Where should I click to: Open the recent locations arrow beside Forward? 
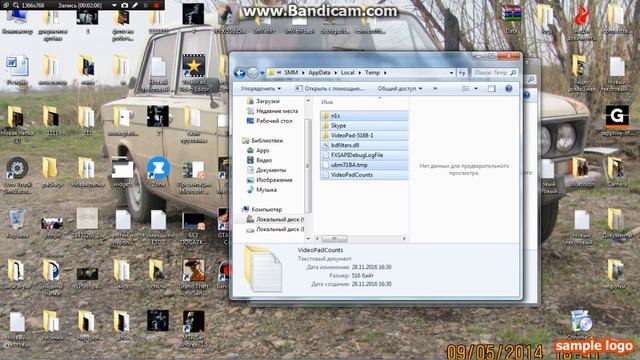(x=262, y=73)
